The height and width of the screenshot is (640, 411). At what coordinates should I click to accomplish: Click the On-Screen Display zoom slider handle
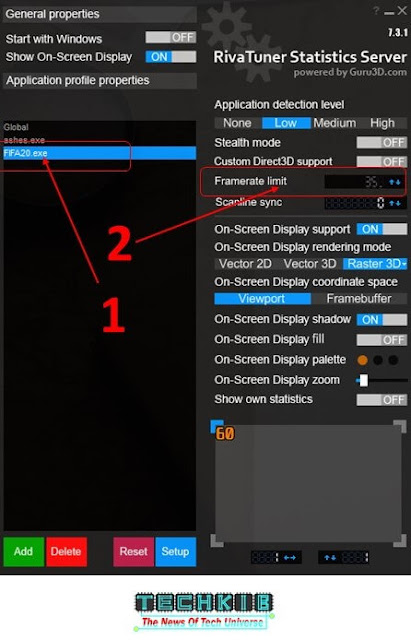point(363,380)
